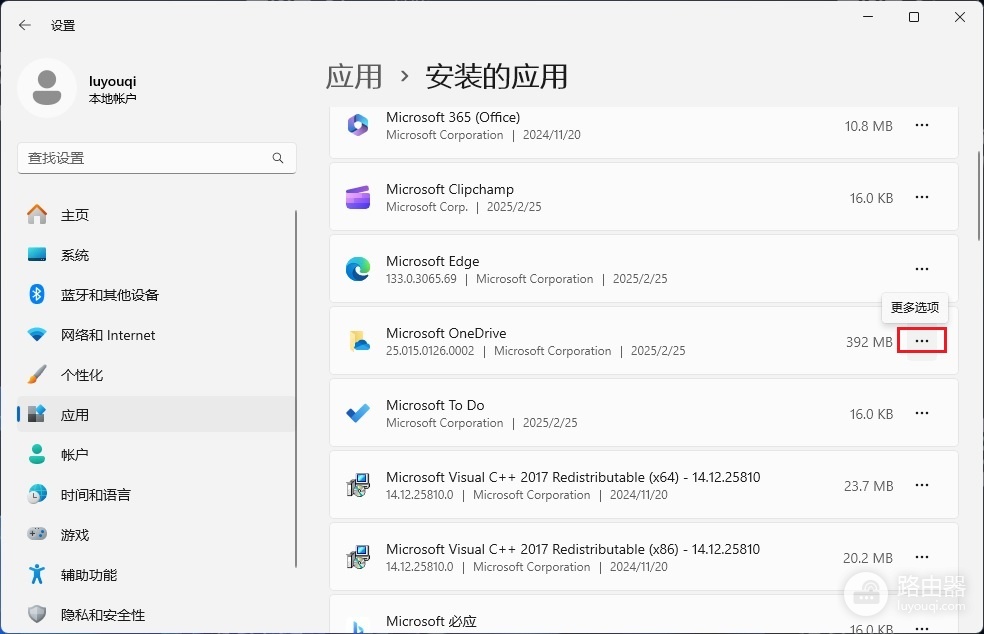984x634 pixels.
Task: Open 时间和语言 settings
Action: tap(157, 495)
